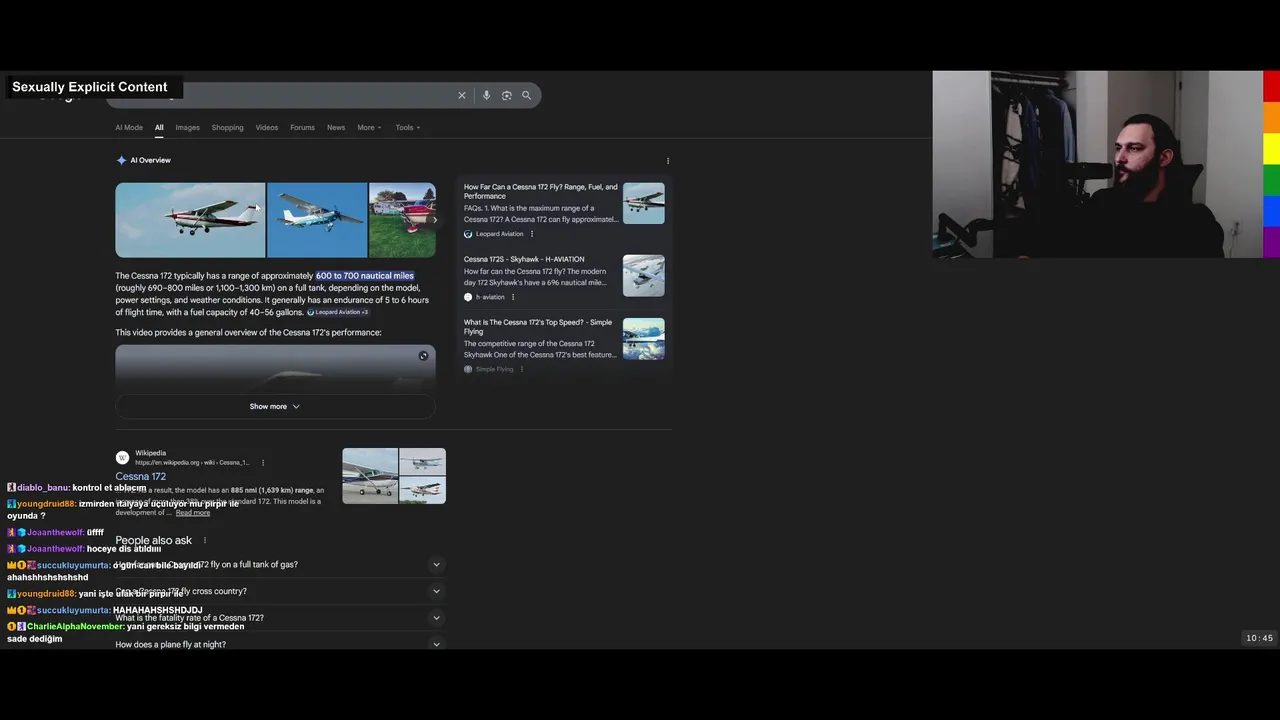The width and height of the screenshot is (1280, 720).
Task: Open the three-dot menu beside h-aviation
Action: [x=513, y=297]
